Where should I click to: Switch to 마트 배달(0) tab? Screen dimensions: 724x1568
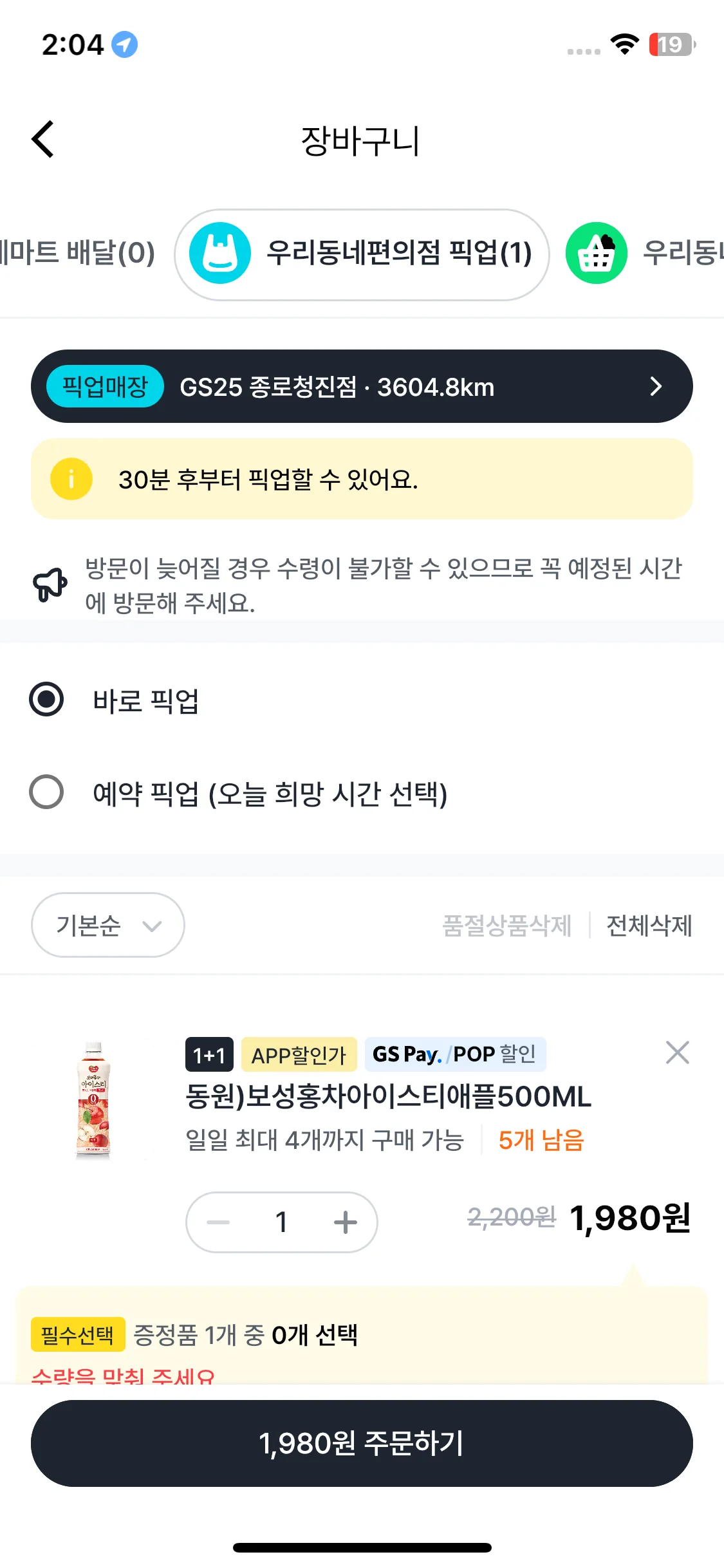(77, 253)
